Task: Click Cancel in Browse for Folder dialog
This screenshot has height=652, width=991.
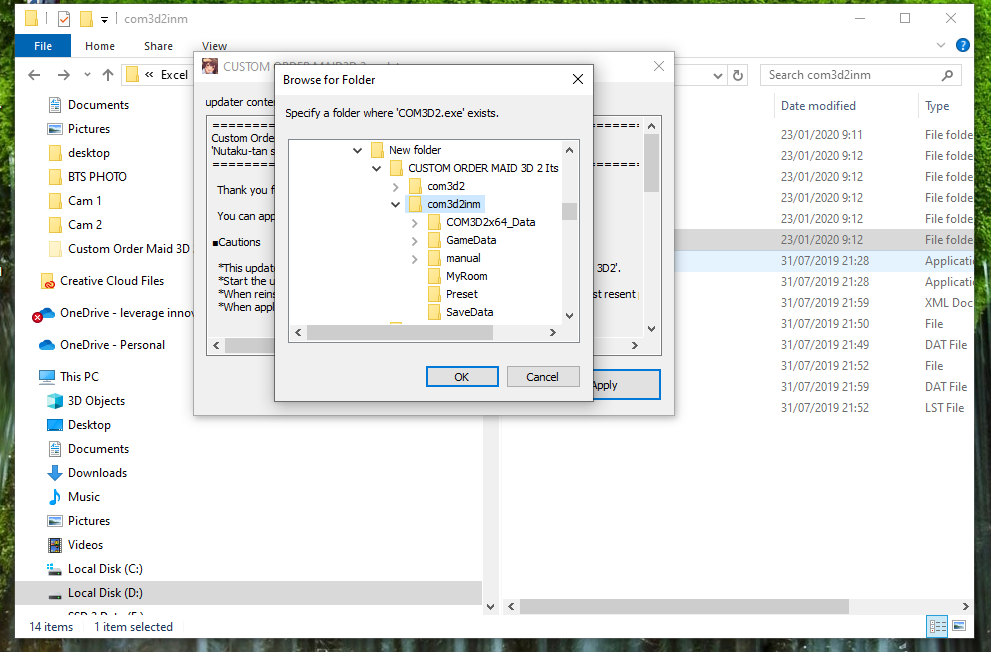Action: pyautogui.click(x=543, y=377)
